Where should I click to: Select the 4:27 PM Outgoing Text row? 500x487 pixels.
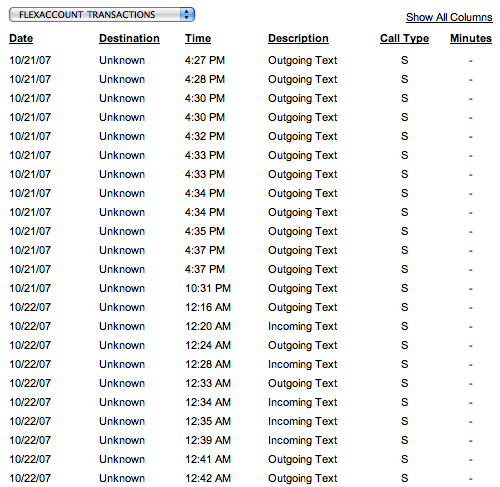[250, 60]
